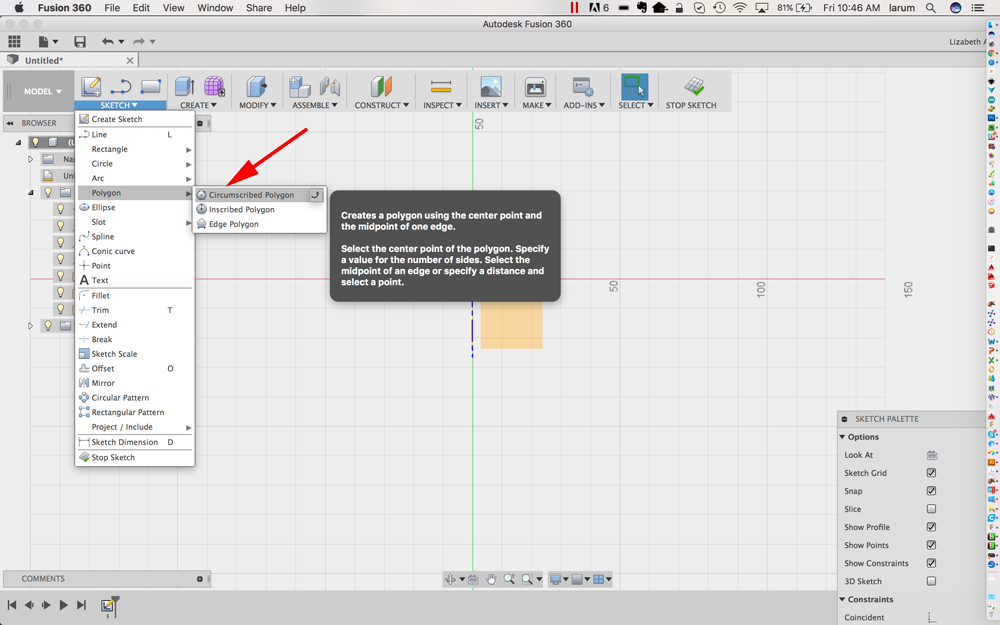Open the INSPECT dropdown menu

click(442, 105)
